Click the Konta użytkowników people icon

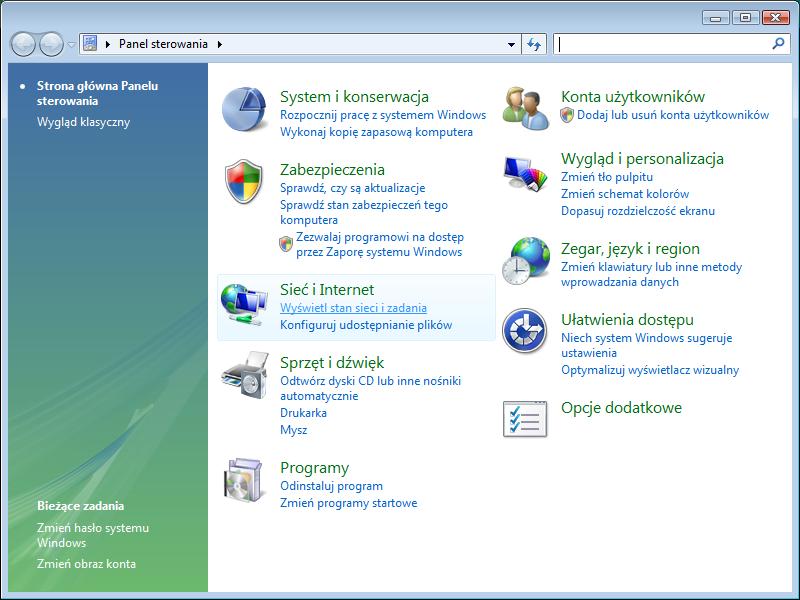click(525, 108)
